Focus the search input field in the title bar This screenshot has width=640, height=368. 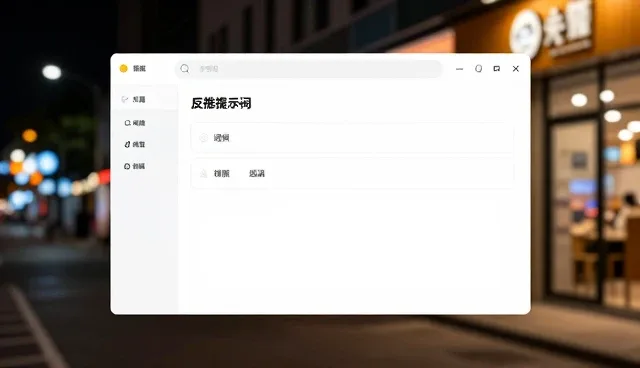(309, 69)
